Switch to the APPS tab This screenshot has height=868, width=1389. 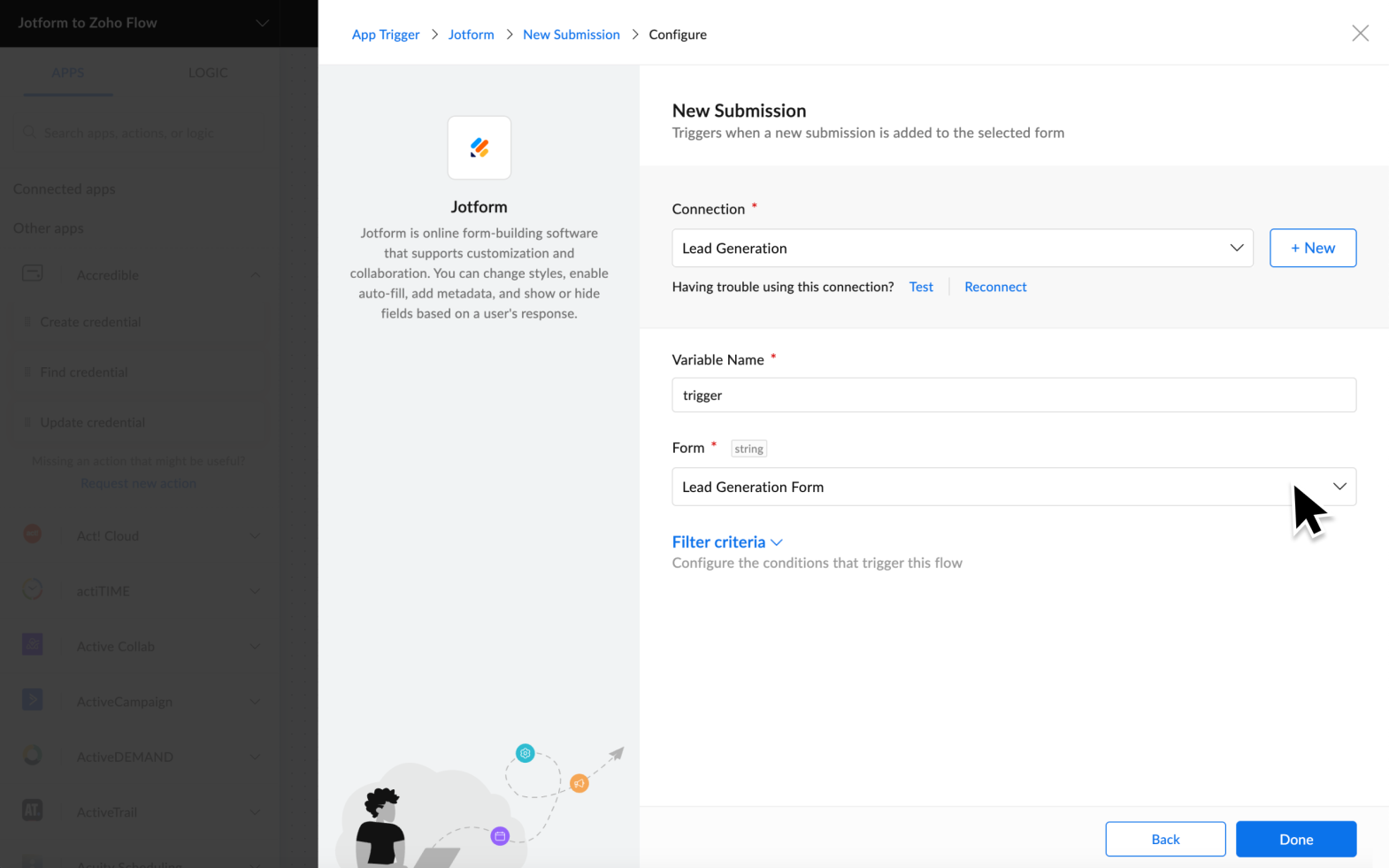pos(68,73)
